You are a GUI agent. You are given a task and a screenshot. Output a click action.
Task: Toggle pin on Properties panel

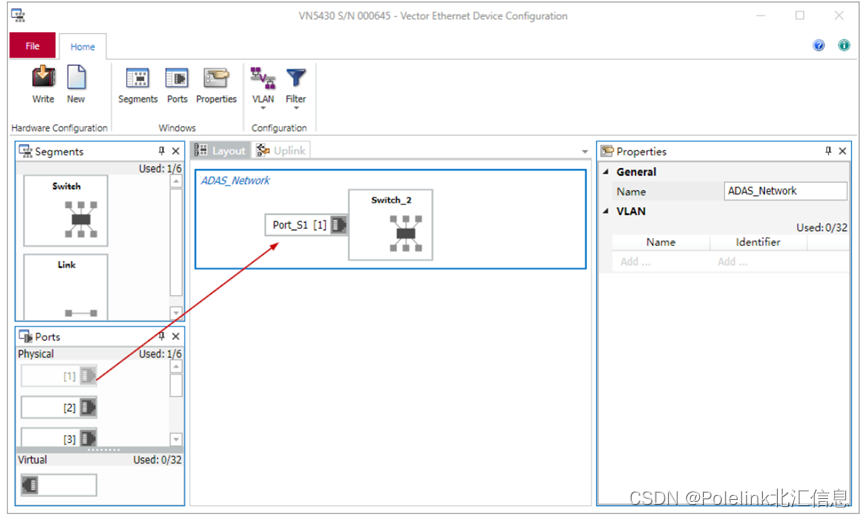point(828,152)
